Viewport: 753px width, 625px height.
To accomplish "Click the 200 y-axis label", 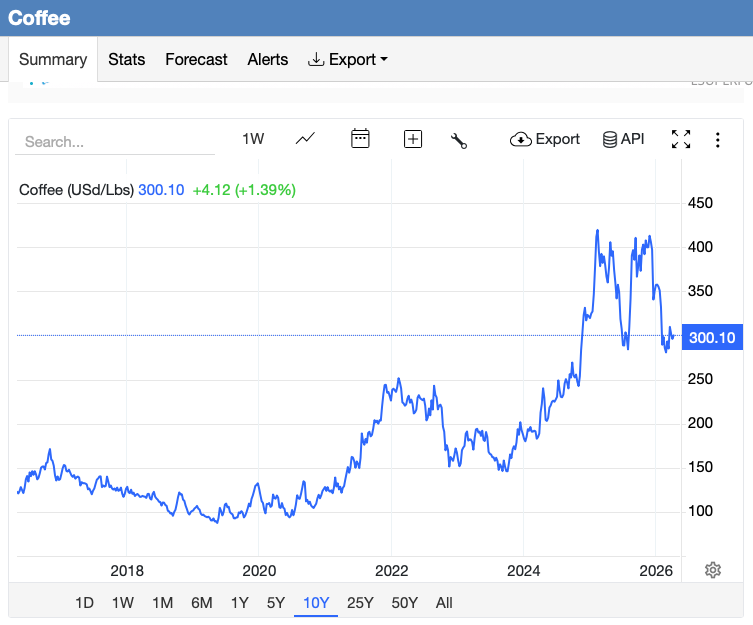I will click(700, 423).
